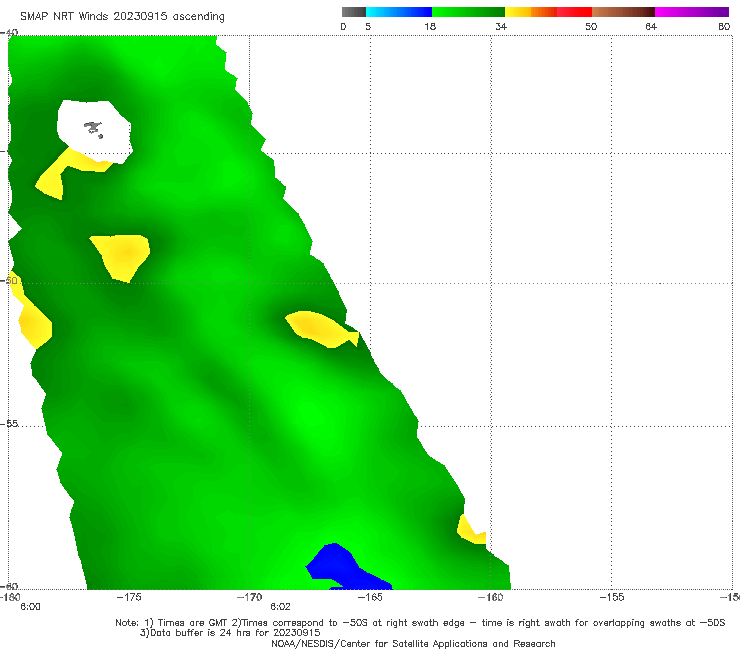Screen dimensions: 740x650
Task: Click the longitude label '-170'
Action: (x=250, y=597)
